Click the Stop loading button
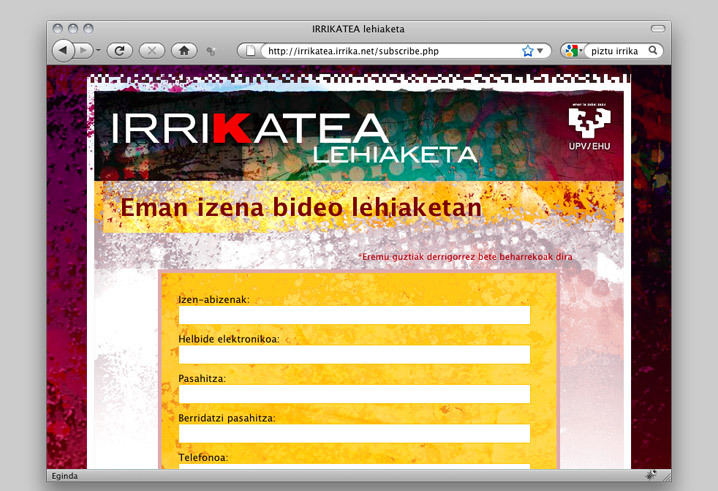718x491 pixels. pos(151,50)
